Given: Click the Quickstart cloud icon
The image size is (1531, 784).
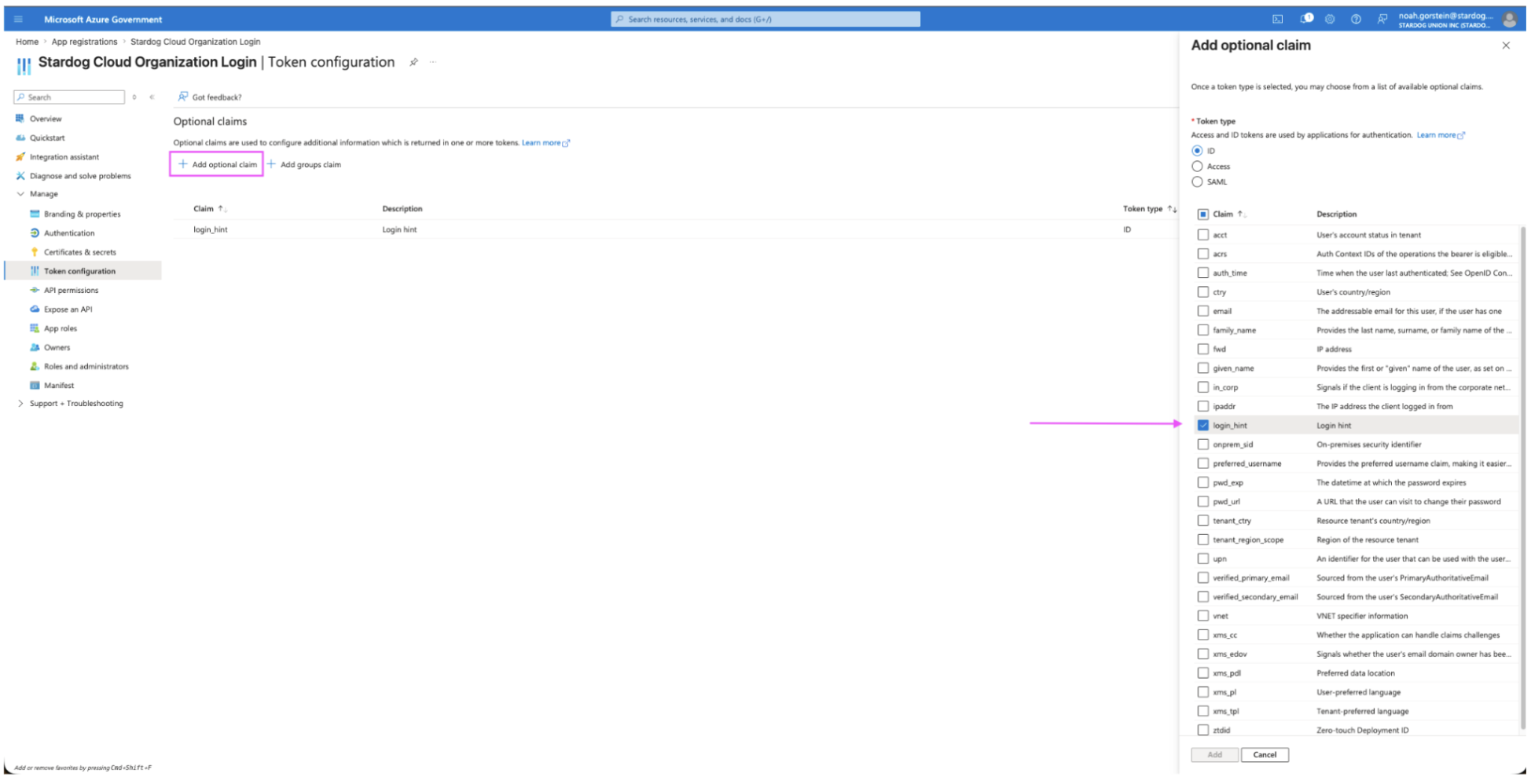Looking at the screenshot, I should pyautogui.click(x=20, y=137).
